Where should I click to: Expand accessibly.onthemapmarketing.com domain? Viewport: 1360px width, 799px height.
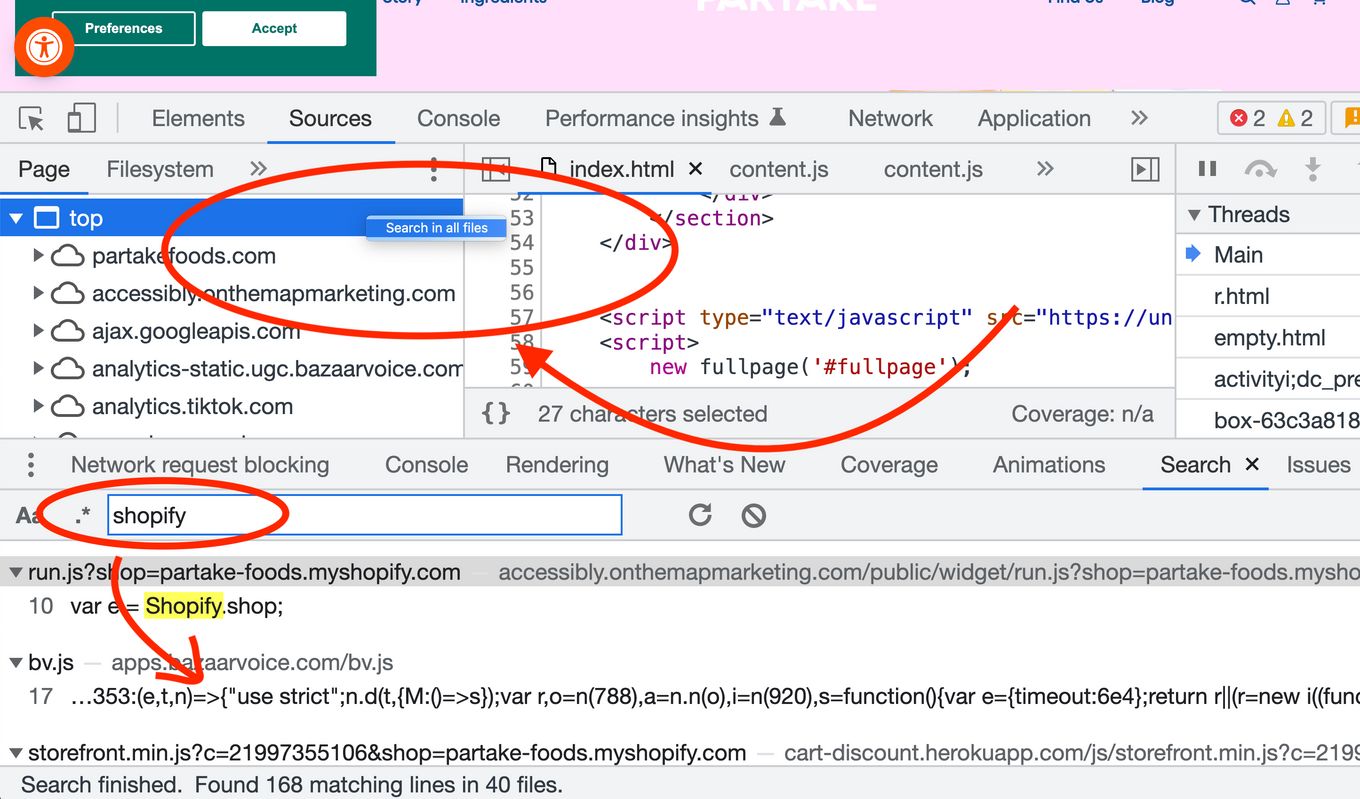click(38, 294)
